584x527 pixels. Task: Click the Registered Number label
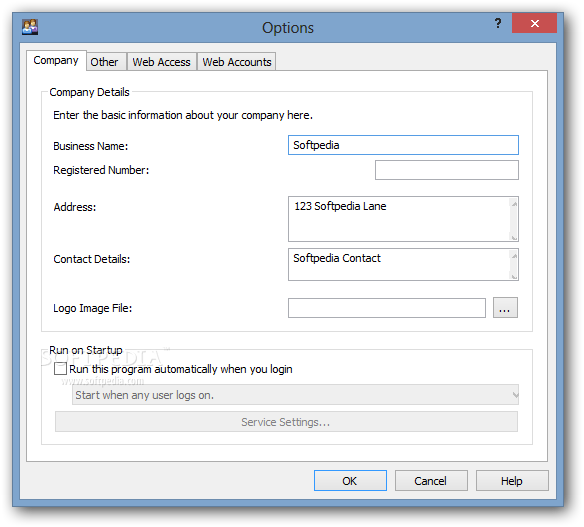(x=101, y=170)
